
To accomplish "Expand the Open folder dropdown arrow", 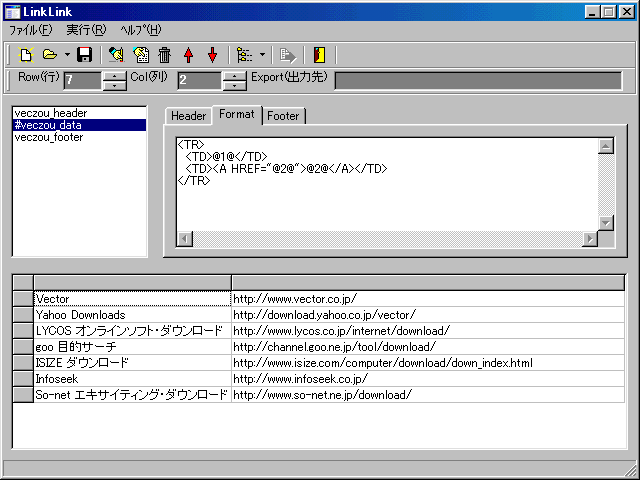I will pyautogui.click(x=67, y=55).
